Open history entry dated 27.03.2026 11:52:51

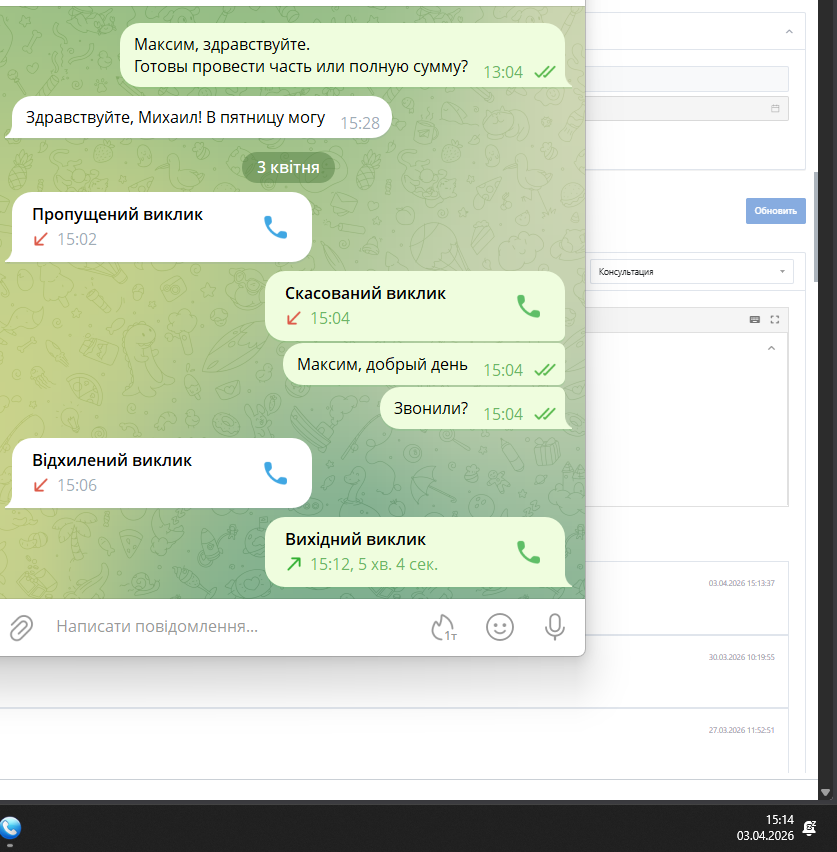click(x=741, y=730)
